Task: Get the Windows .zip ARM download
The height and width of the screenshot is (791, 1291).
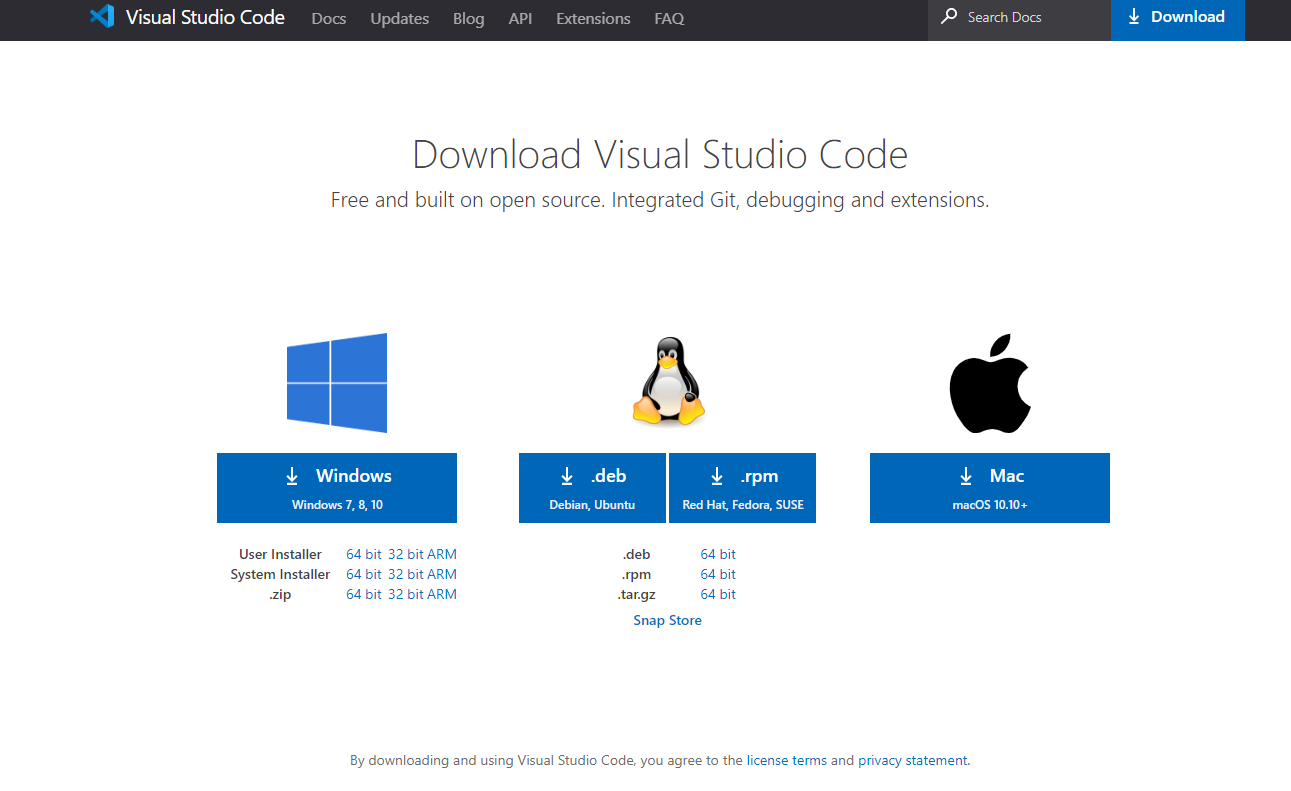Action: pyautogui.click(x=442, y=594)
